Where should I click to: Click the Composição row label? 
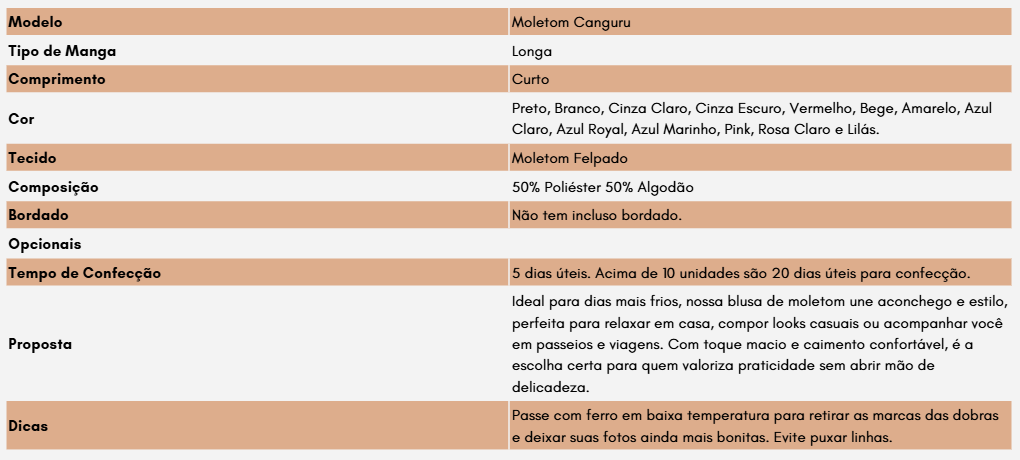point(53,187)
